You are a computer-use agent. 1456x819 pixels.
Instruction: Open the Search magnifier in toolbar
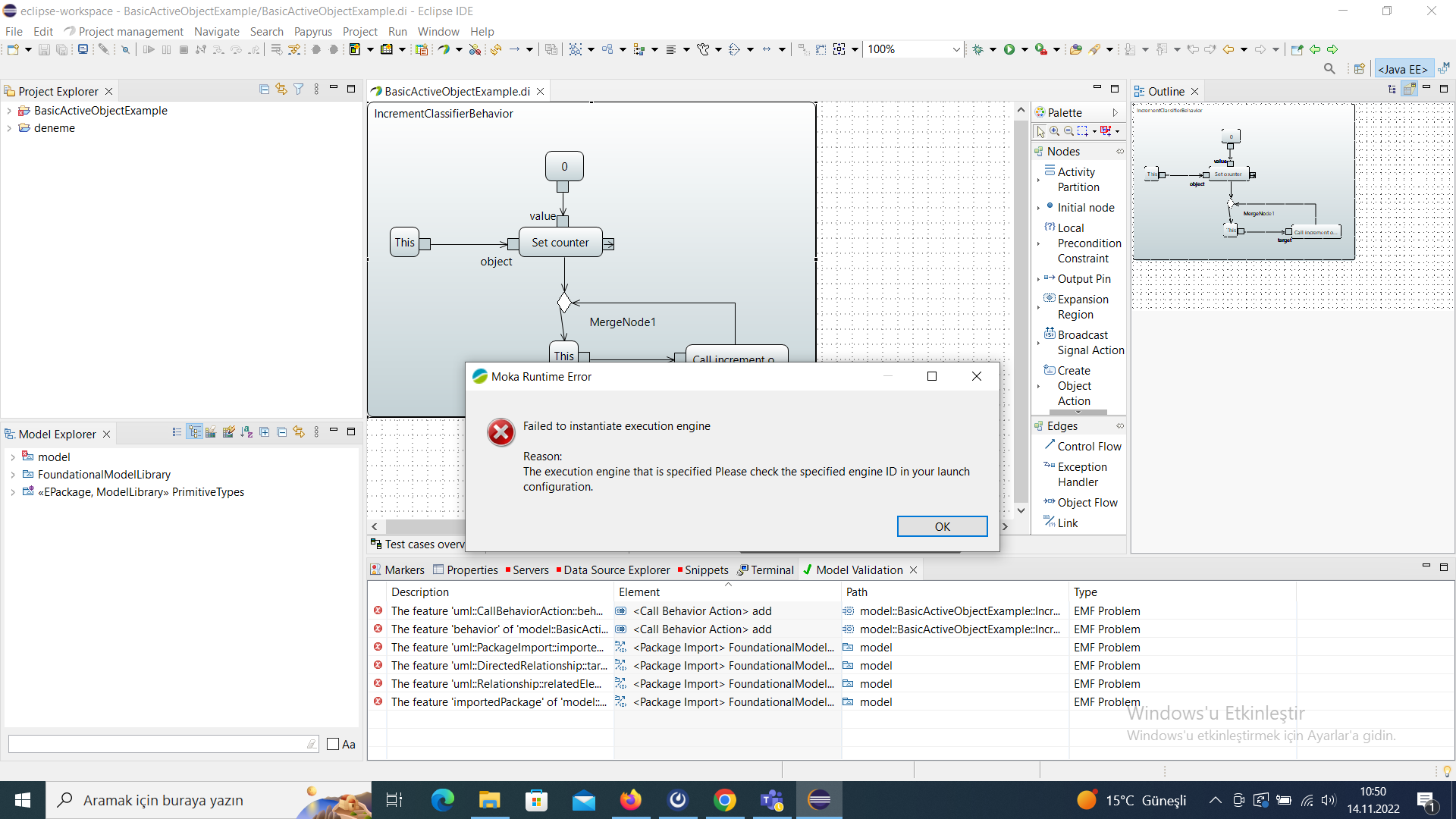click(1329, 69)
